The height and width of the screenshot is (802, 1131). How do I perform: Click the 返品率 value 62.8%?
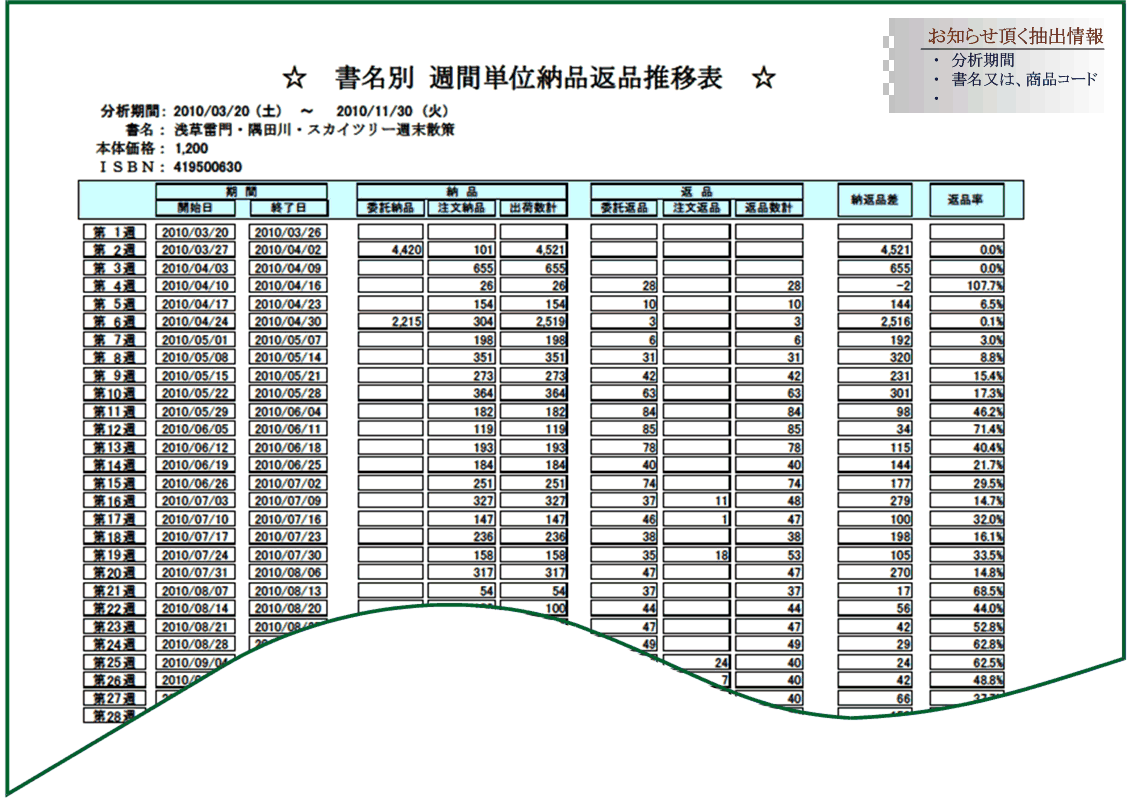(967, 644)
